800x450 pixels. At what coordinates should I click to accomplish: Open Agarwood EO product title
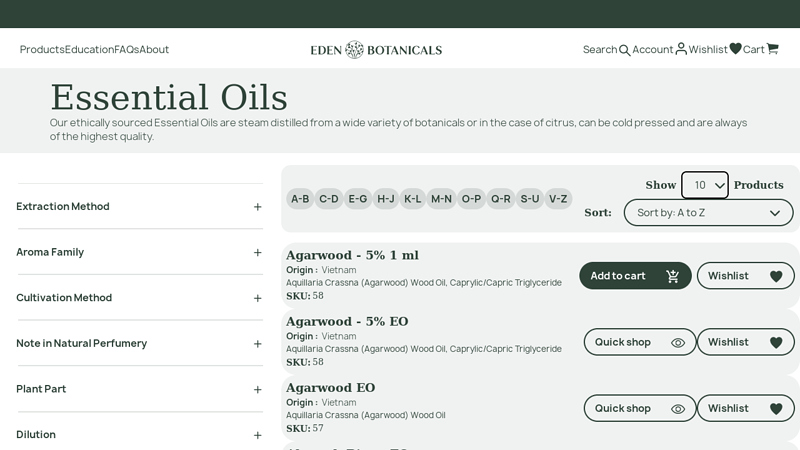(x=331, y=388)
